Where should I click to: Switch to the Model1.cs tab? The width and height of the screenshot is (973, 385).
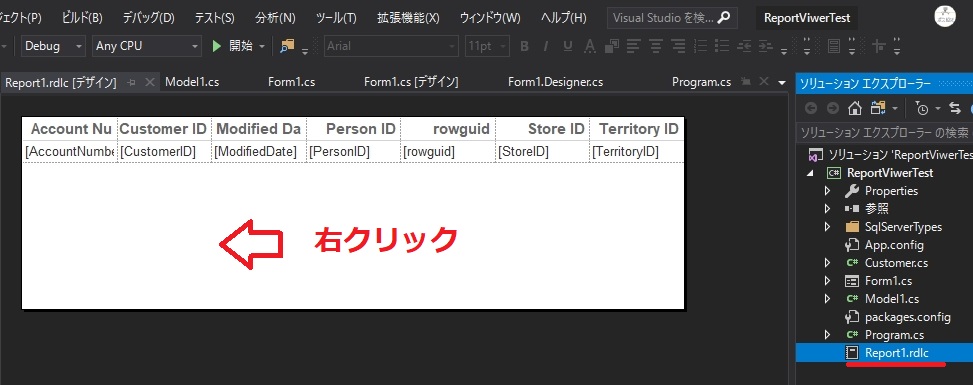(x=192, y=82)
